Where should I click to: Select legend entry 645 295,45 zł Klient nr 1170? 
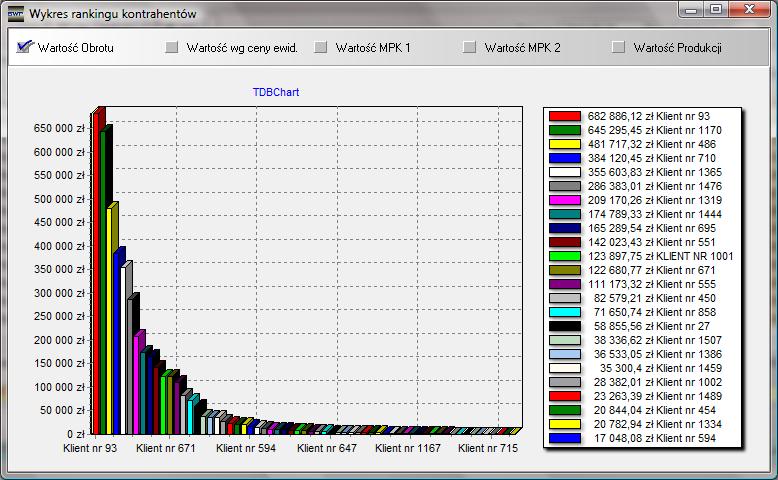pyautogui.click(x=654, y=130)
